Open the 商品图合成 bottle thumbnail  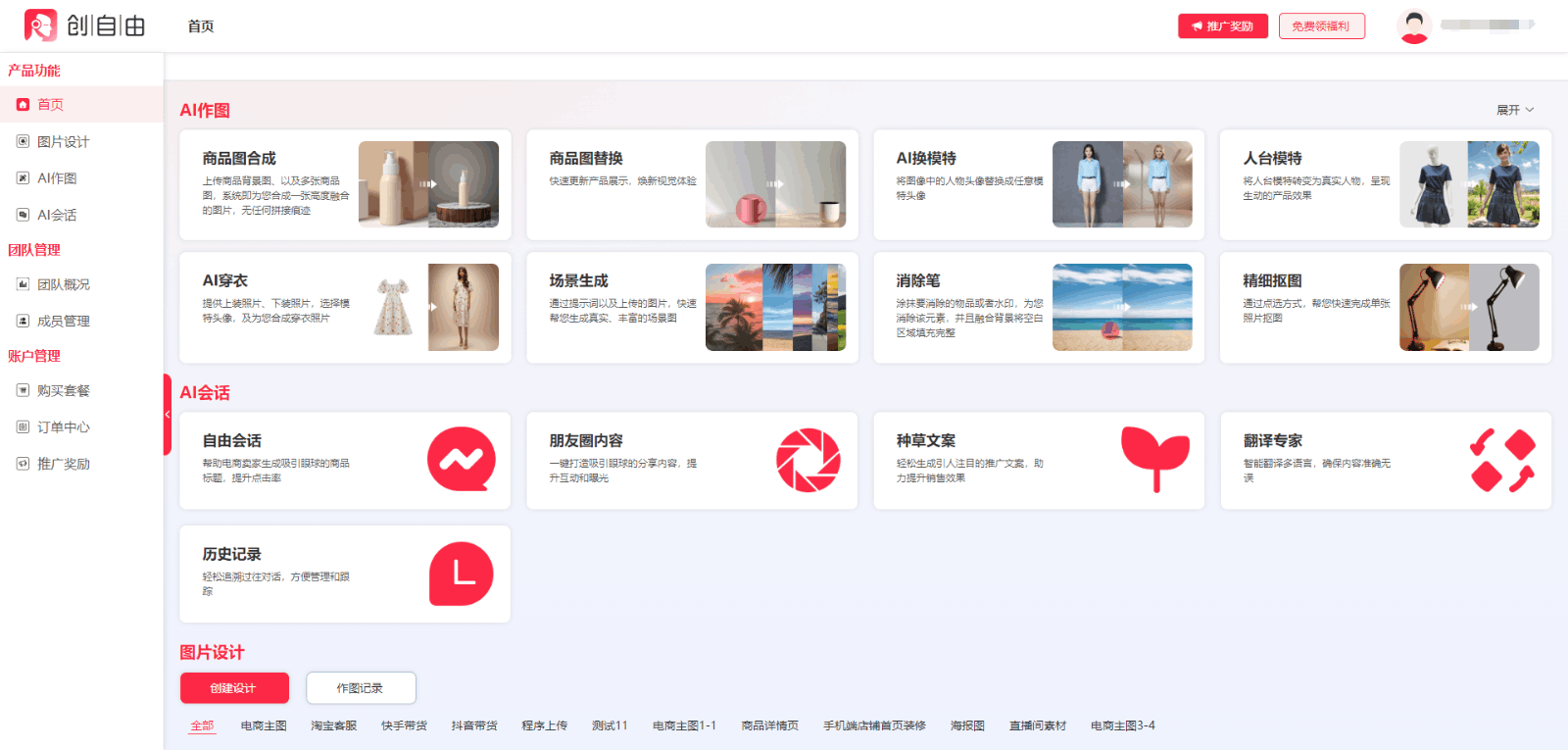[x=428, y=184]
